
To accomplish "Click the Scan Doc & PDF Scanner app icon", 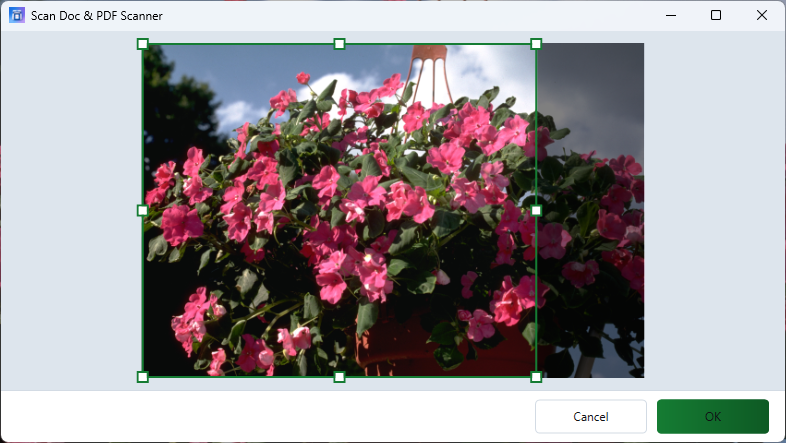I will pos(17,15).
